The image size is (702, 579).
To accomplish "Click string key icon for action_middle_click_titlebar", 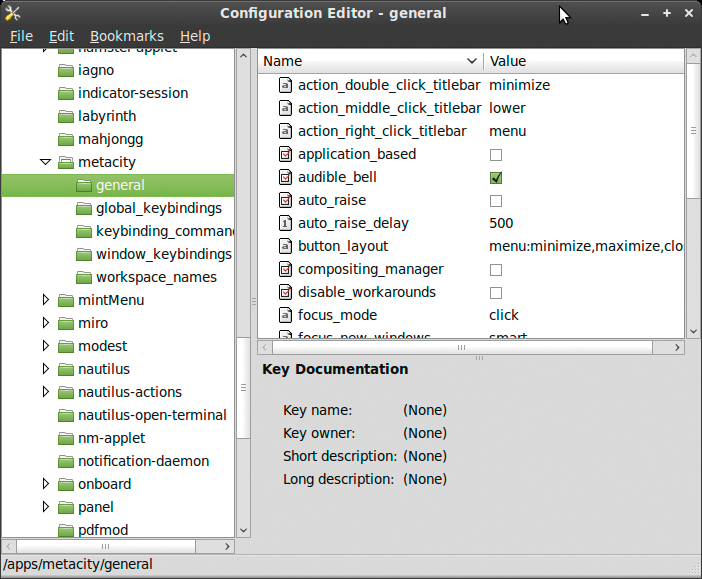I will click(x=285, y=108).
